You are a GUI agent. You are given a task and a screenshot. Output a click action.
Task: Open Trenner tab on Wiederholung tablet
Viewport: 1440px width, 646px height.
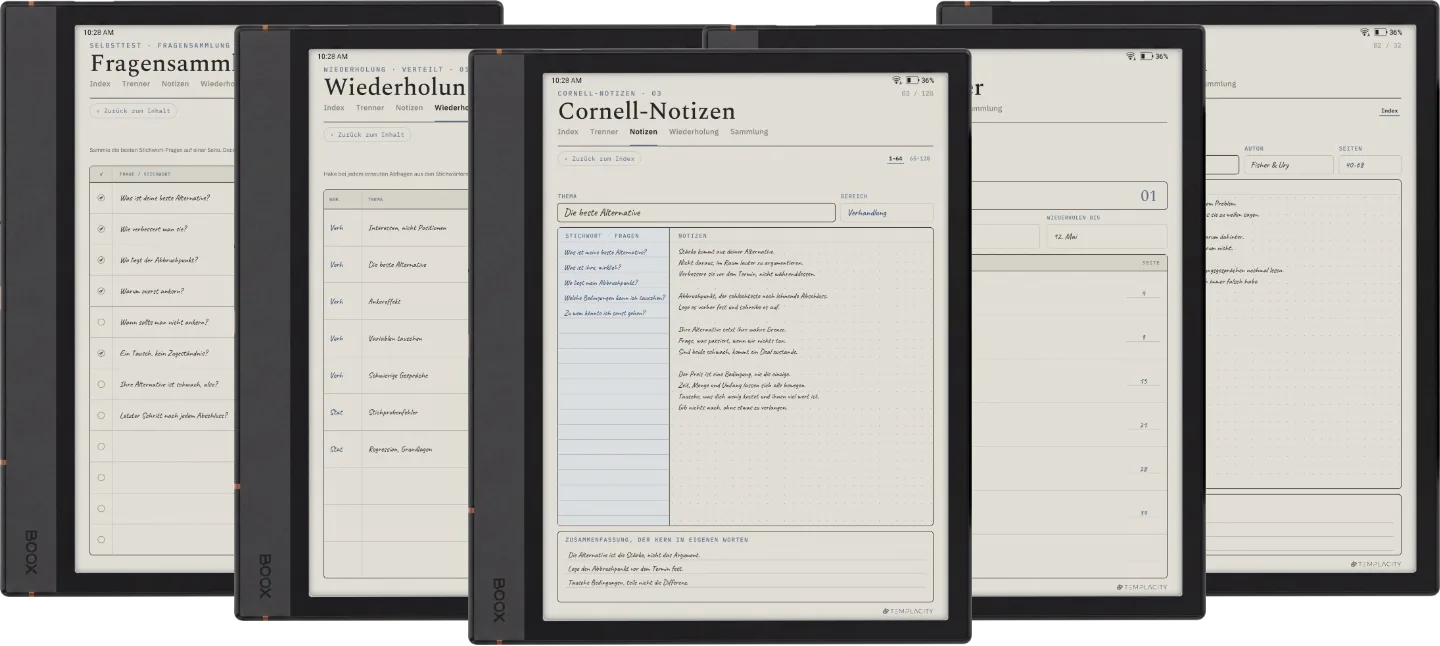coord(370,108)
